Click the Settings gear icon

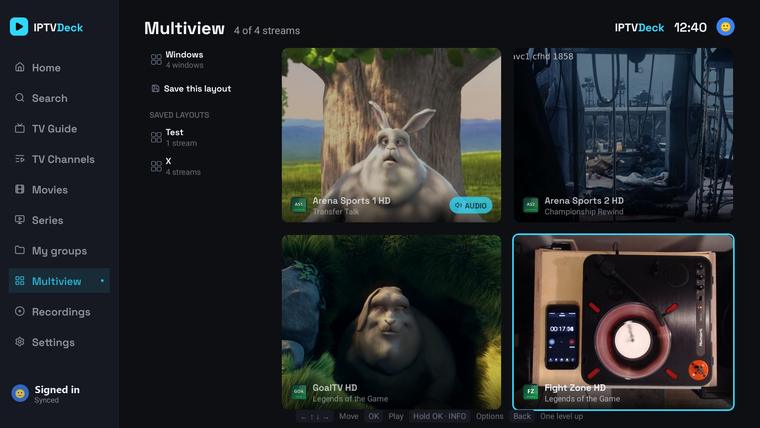(x=20, y=342)
